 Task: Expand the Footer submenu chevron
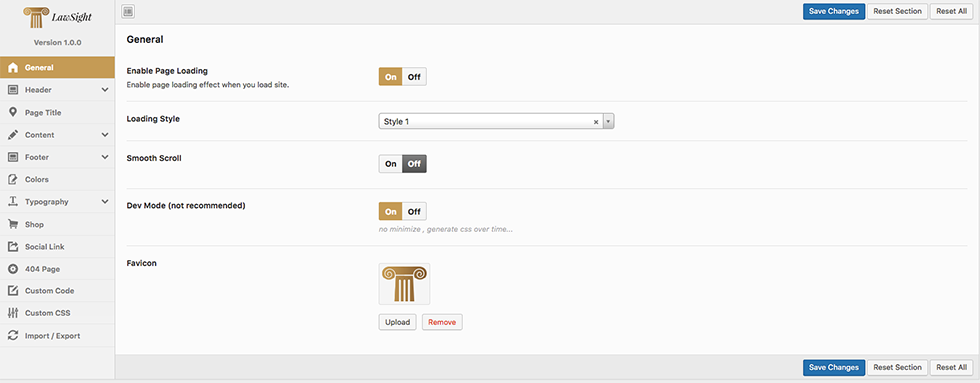click(x=104, y=157)
